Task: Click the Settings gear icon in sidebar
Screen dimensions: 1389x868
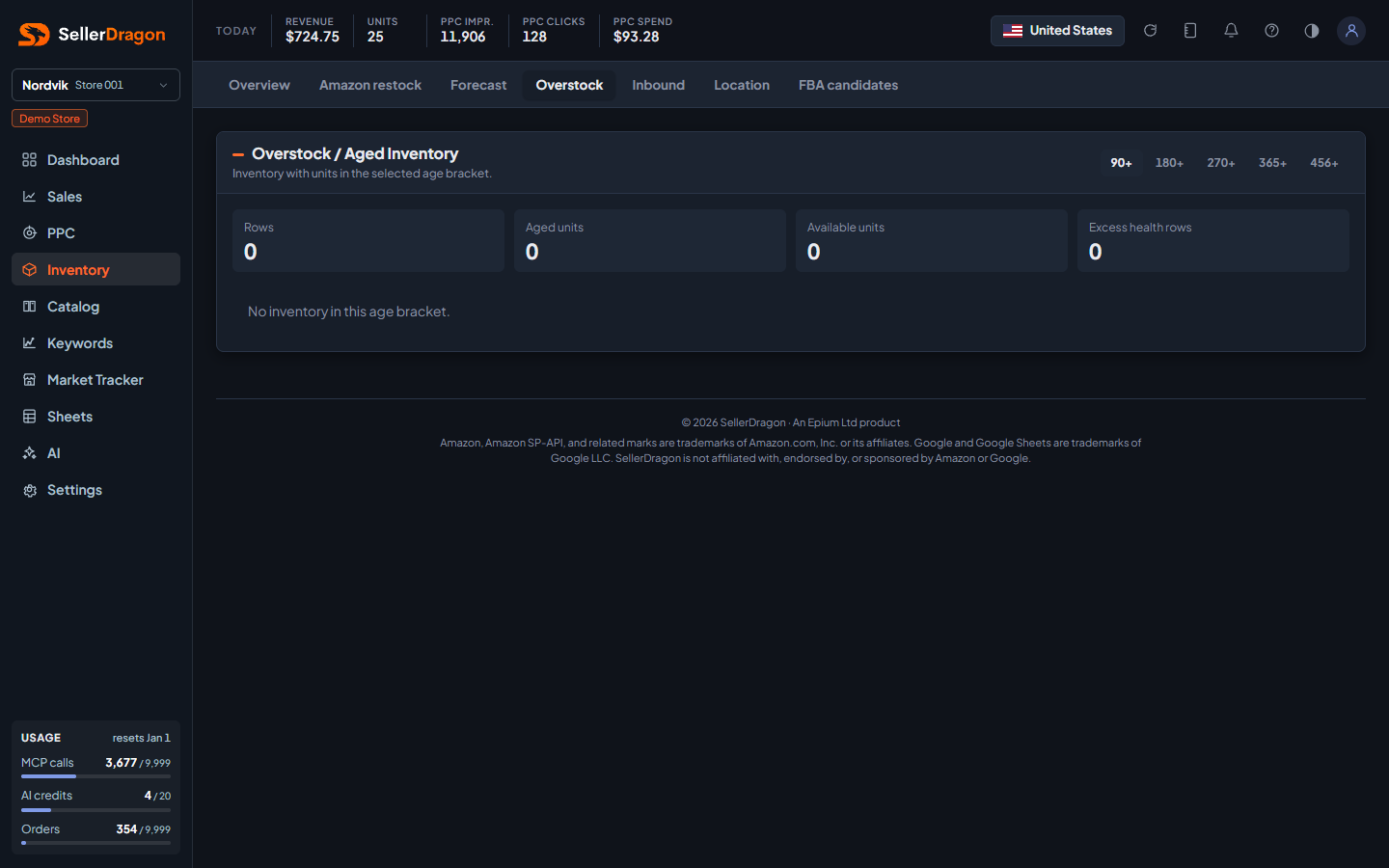Action: click(30, 490)
